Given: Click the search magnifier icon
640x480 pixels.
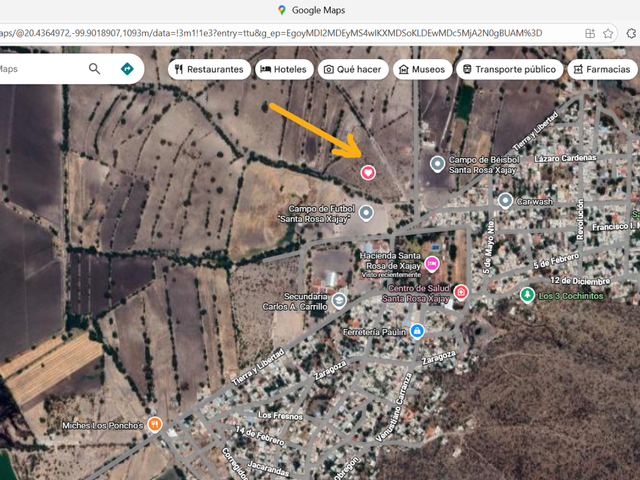Looking at the screenshot, I should click(x=94, y=69).
